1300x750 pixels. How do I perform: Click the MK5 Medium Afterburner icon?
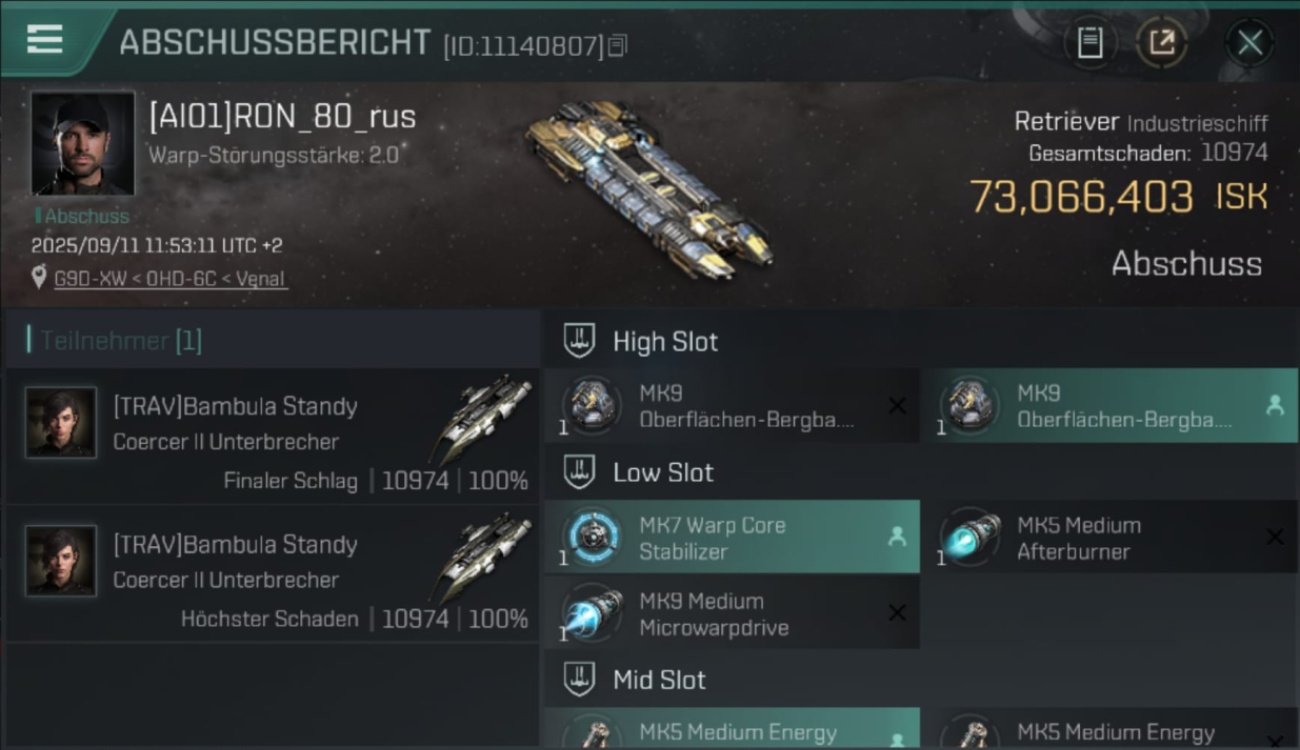pyautogui.click(x=971, y=538)
